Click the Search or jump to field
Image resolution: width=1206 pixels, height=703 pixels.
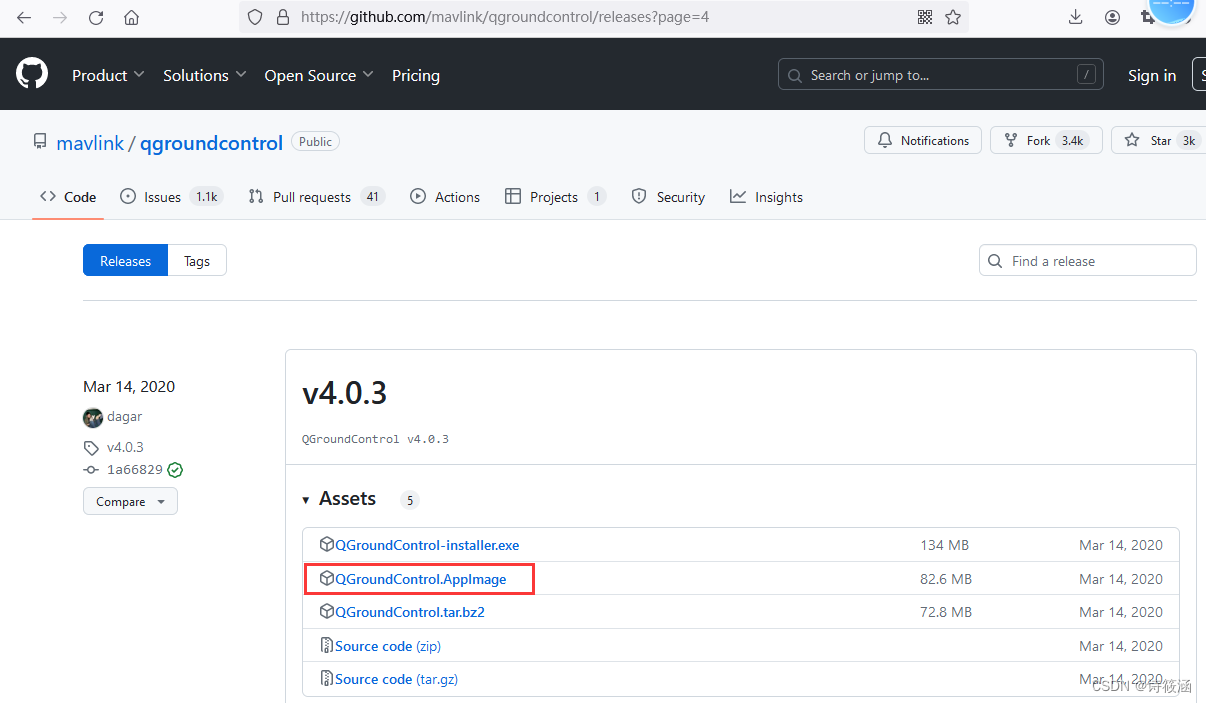pyautogui.click(x=940, y=75)
